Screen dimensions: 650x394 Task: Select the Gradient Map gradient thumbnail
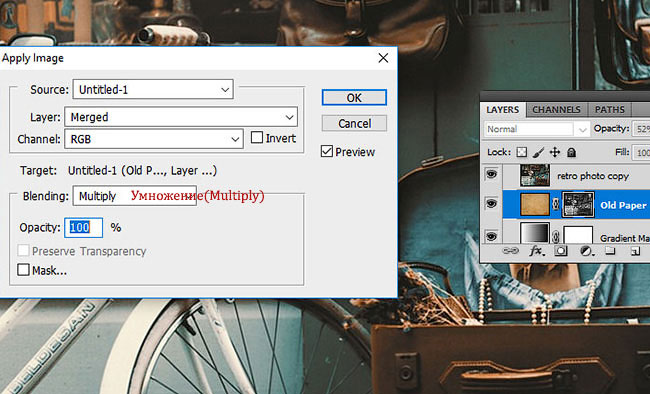[x=535, y=233]
